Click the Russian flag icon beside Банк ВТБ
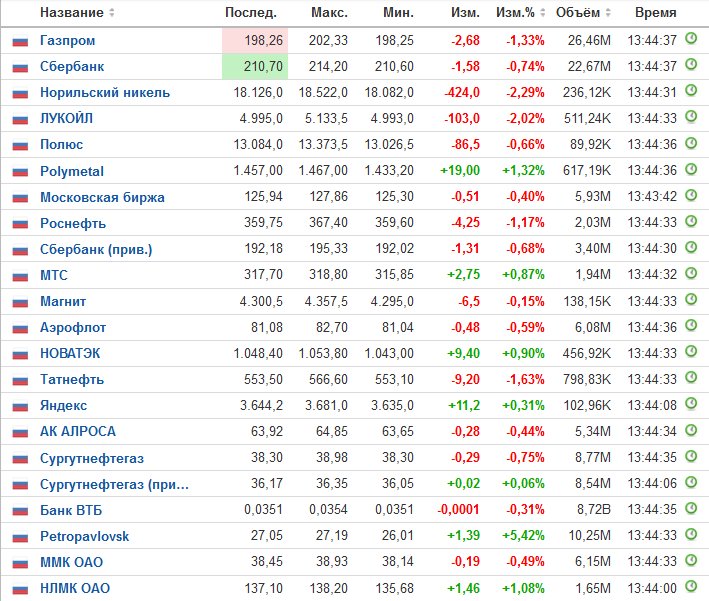 coord(20,511)
